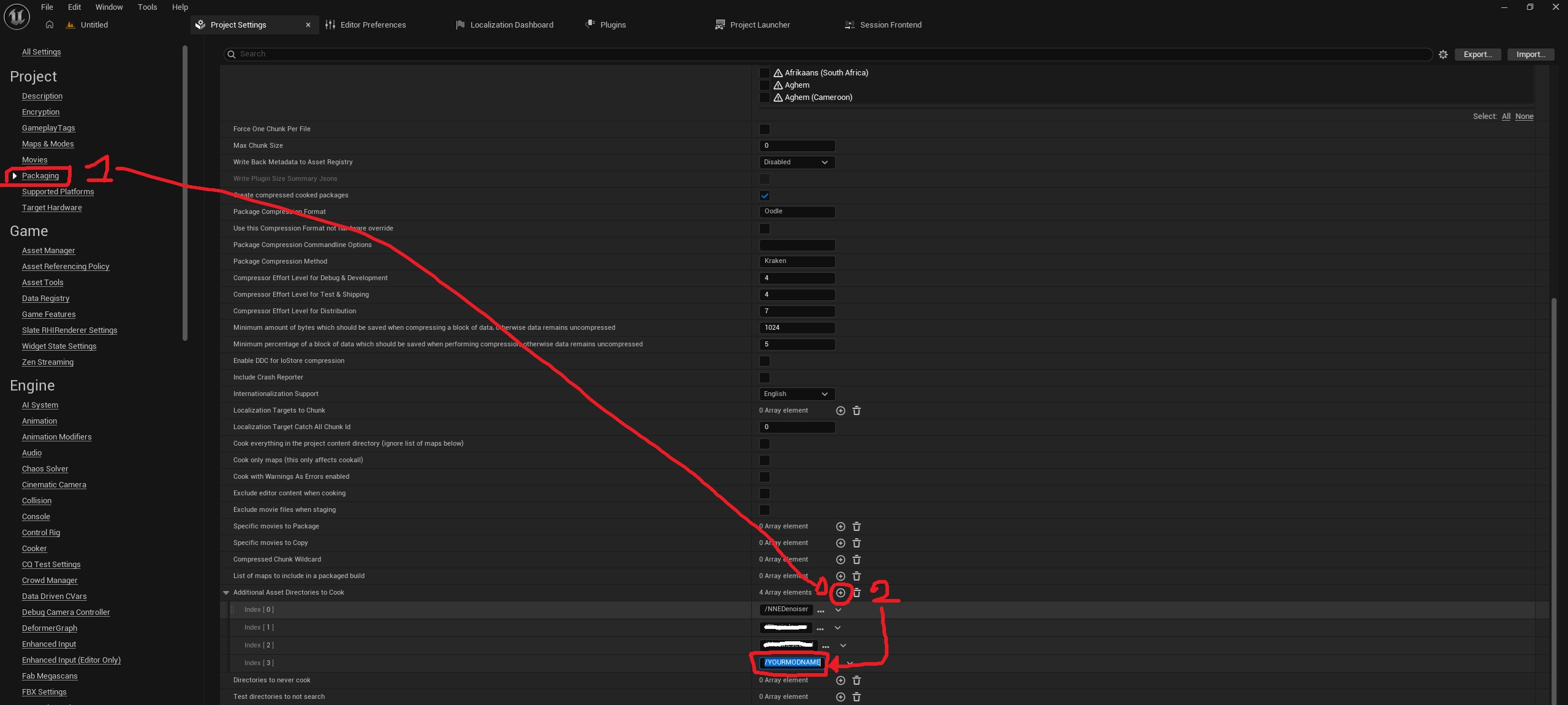The height and width of the screenshot is (705, 1568).
Task: Uncheck Create compressed cooked packages
Action: tap(765, 196)
